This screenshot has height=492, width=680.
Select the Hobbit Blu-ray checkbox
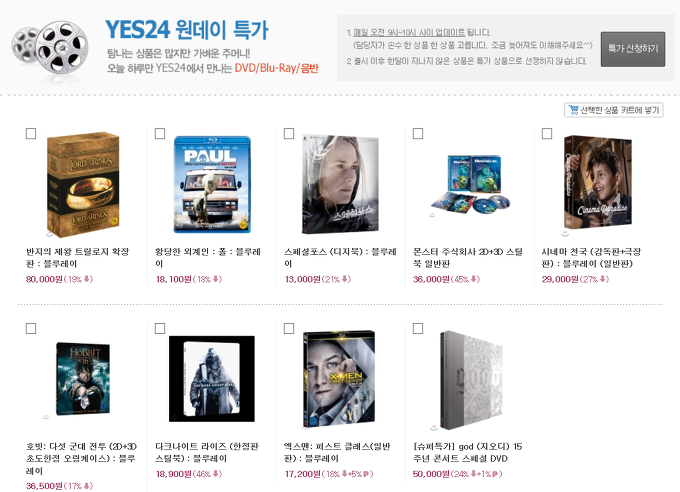pyautogui.click(x=31, y=328)
